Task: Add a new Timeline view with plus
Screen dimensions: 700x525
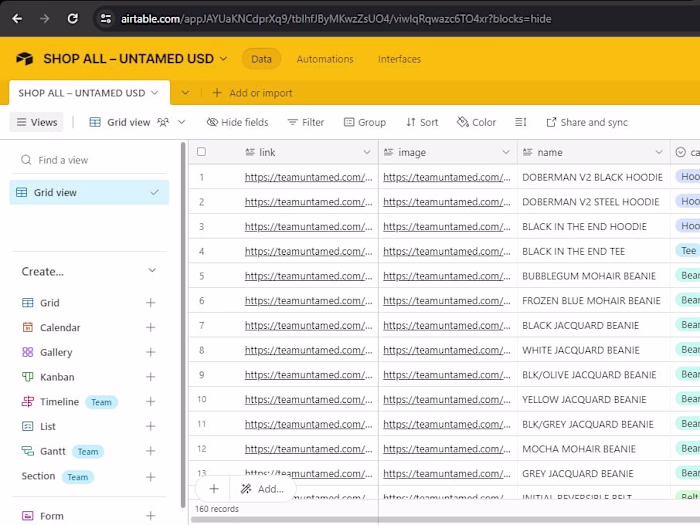Action: [x=150, y=402]
